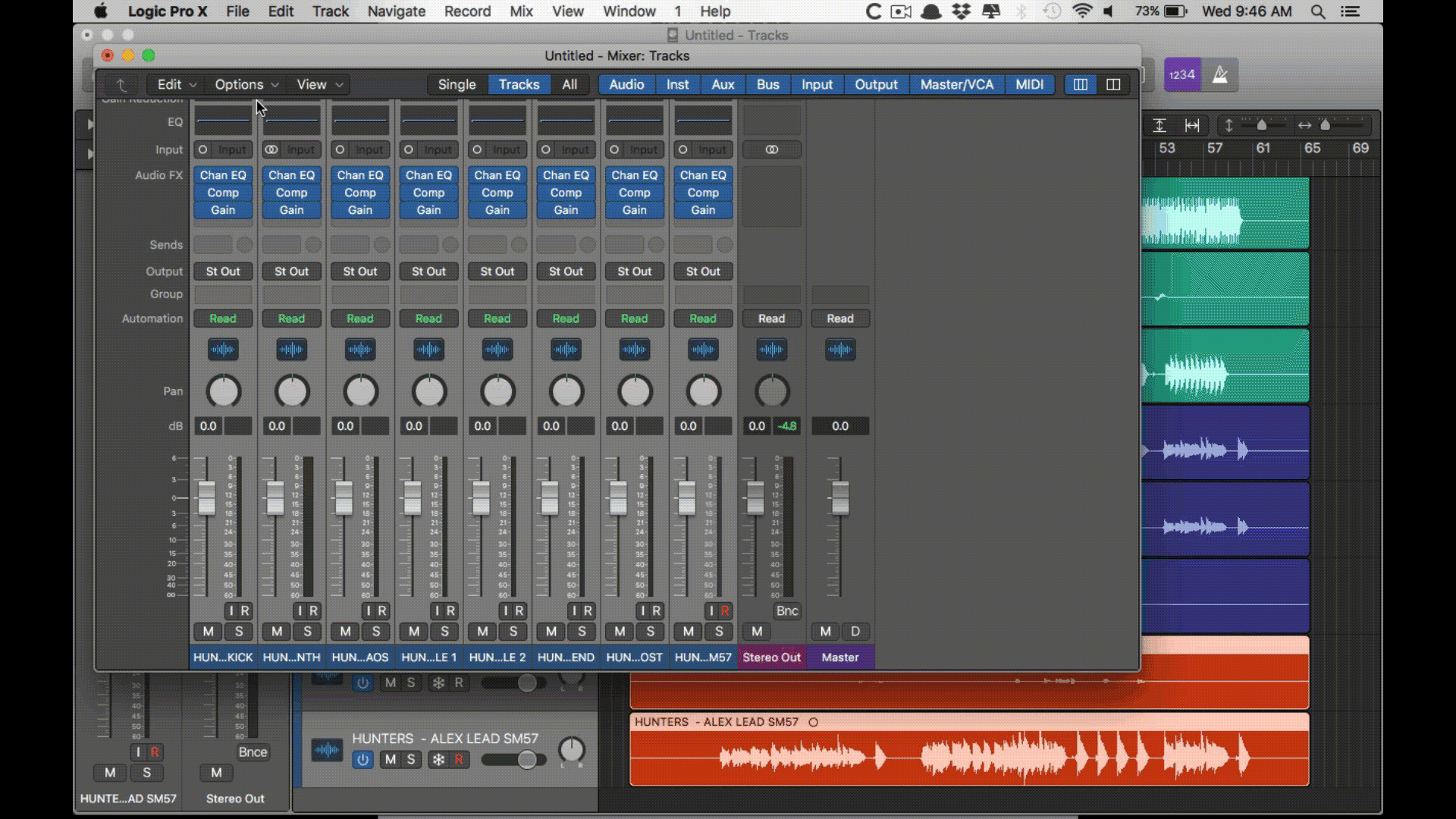This screenshot has width=1456, height=819.
Task: Open the Mix menu in menu bar
Action: point(521,11)
